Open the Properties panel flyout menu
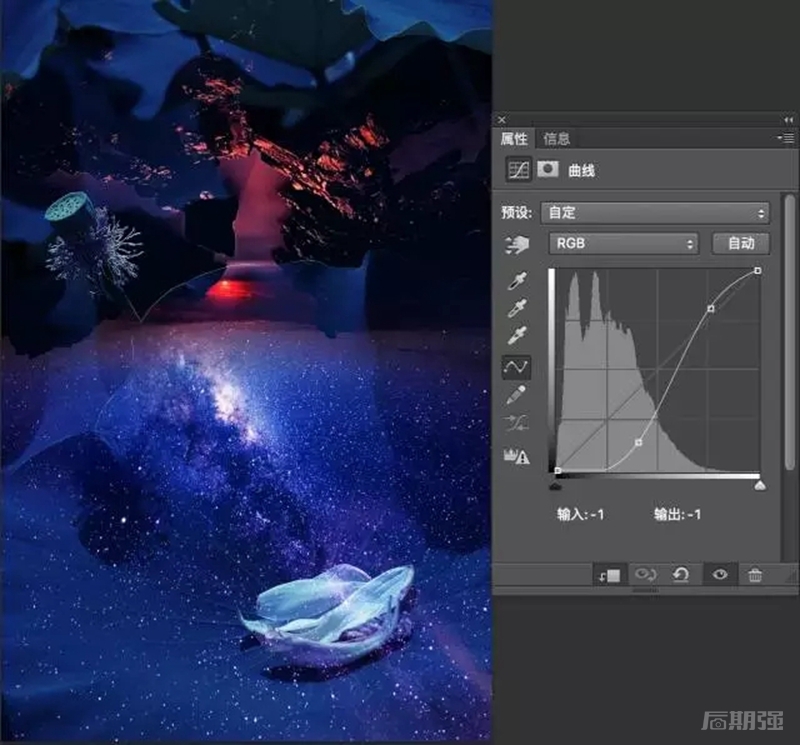Image resolution: width=800 pixels, height=745 pixels. [x=786, y=138]
